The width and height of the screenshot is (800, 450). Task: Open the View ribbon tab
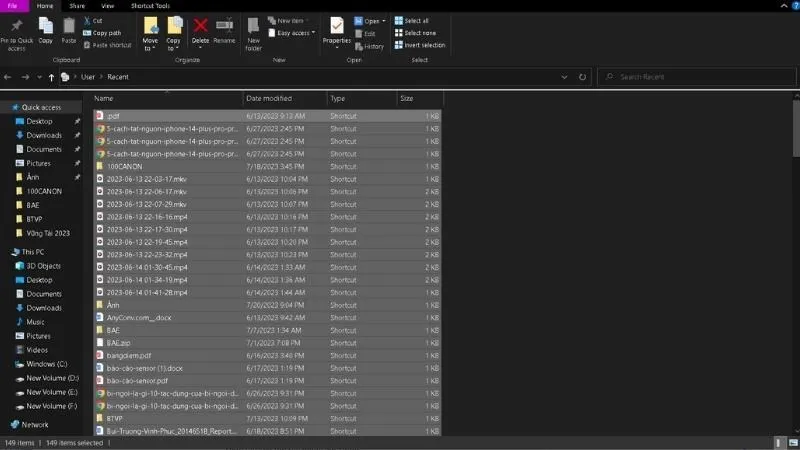pos(107,6)
